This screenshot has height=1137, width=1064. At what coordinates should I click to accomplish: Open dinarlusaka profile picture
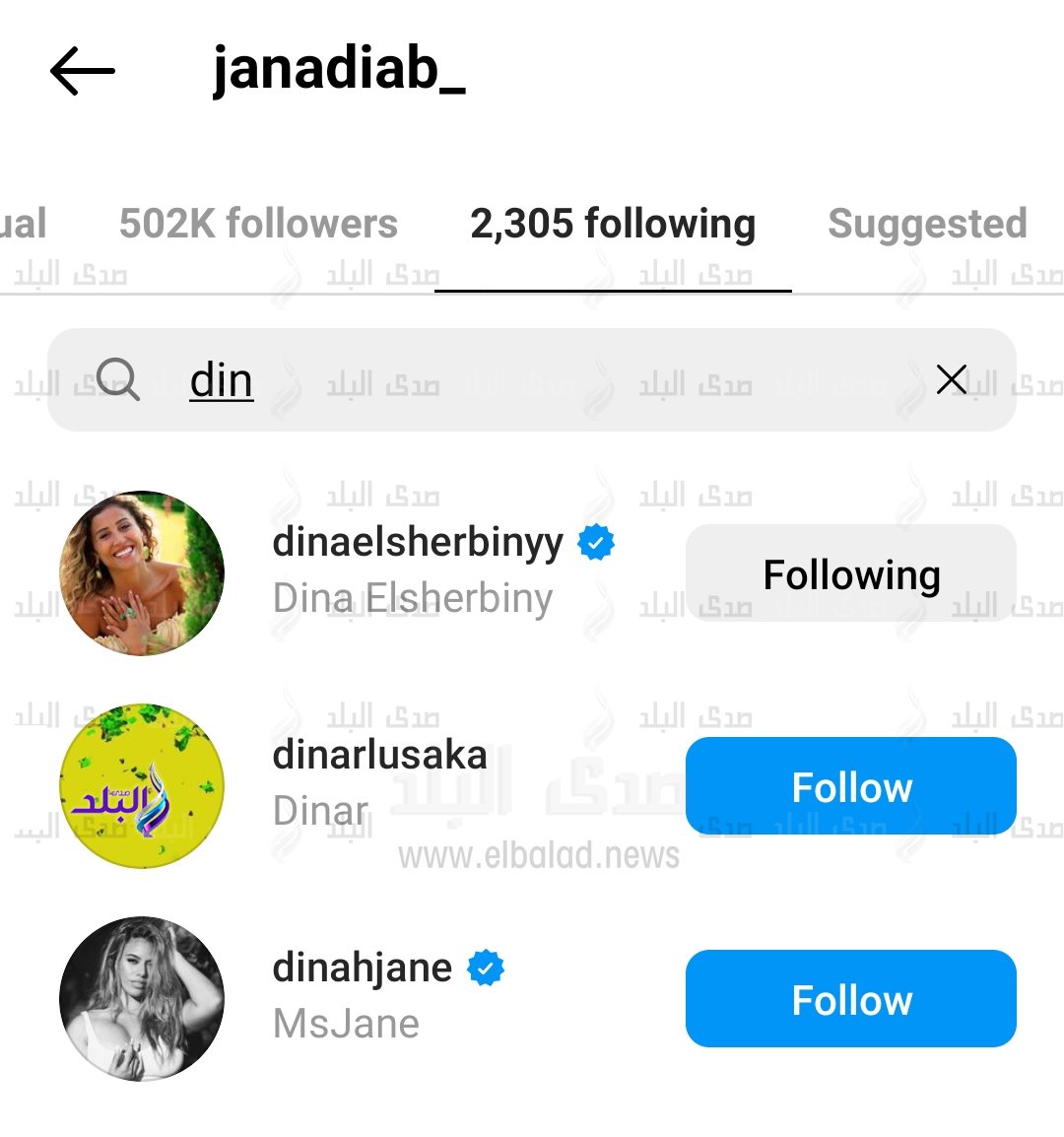point(142,786)
